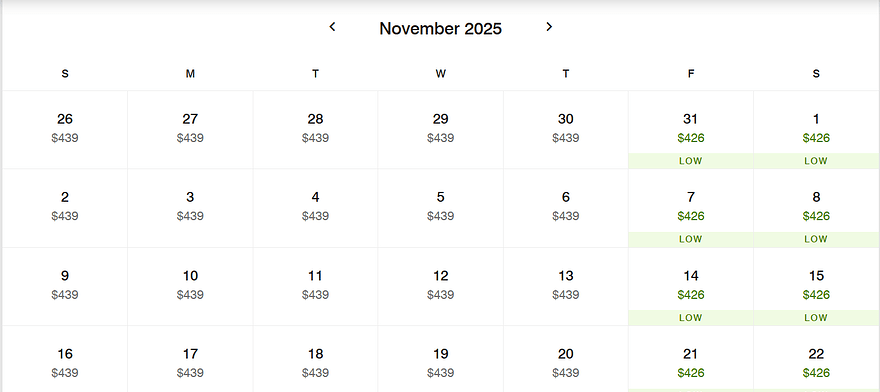Pick November 5 departure date
The image size is (880, 392).
(441, 208)
